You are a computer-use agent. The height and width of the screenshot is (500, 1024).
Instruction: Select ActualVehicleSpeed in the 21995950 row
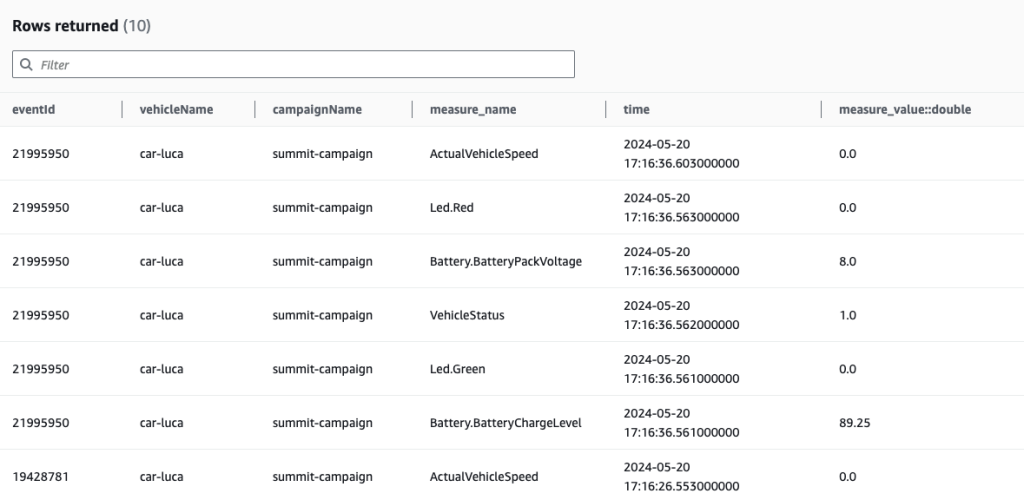[484, 154]
